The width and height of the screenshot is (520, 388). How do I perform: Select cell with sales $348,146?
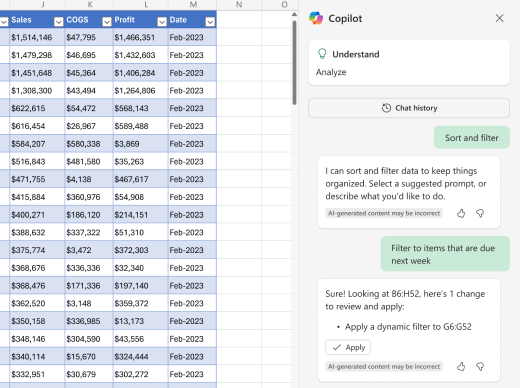click(x=37, y=339)
